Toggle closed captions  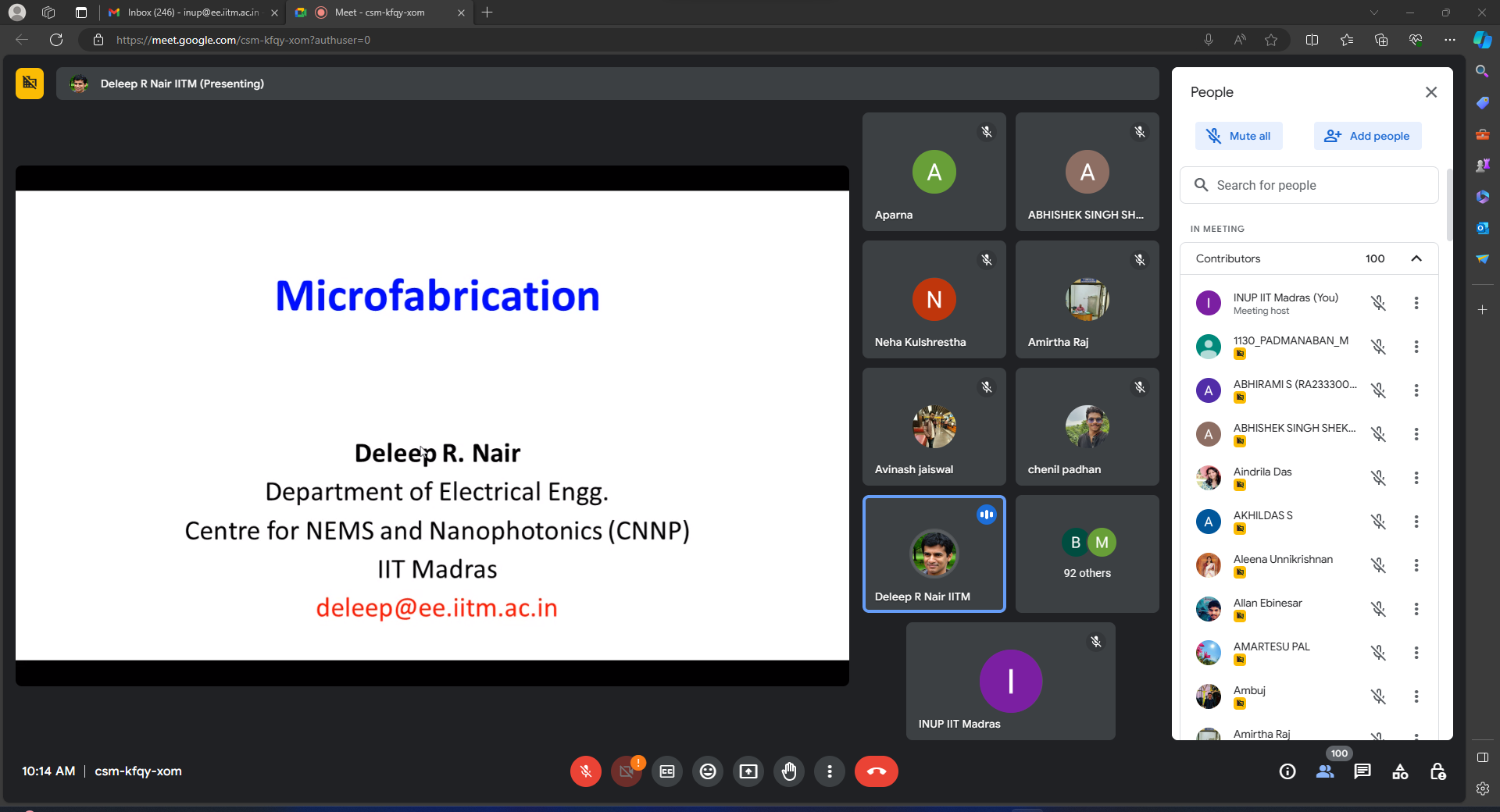[667, 771]
